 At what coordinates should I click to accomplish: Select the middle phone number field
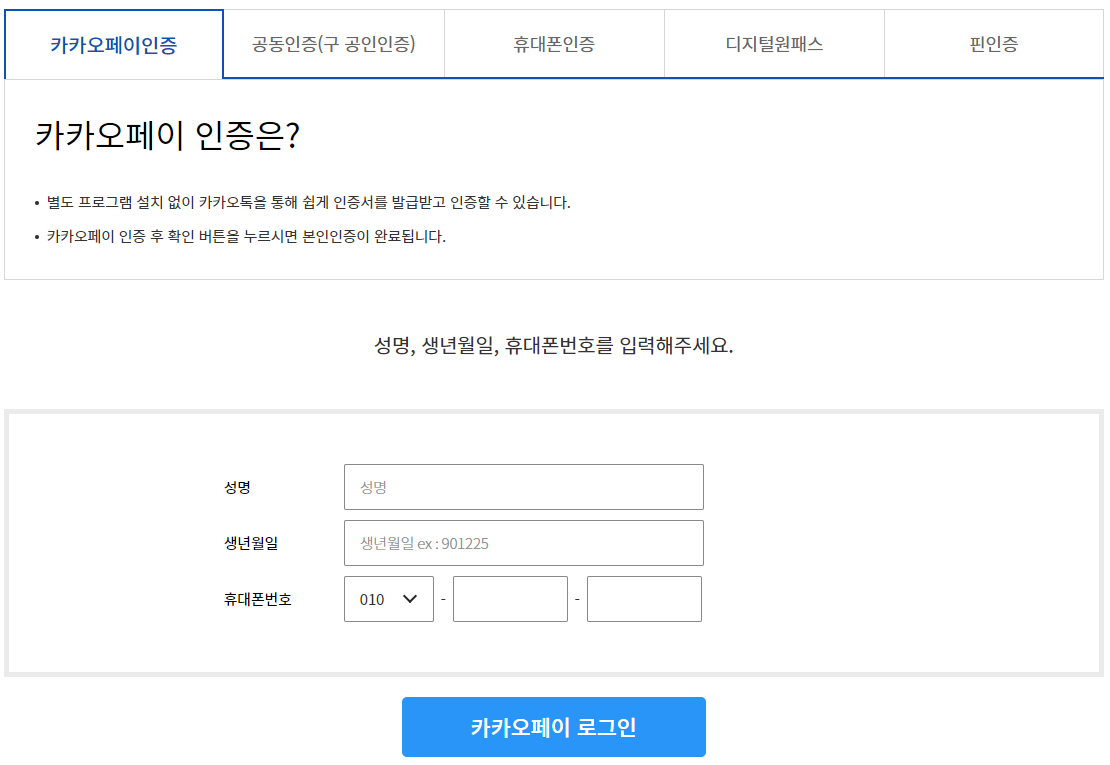tap(510, 599)
